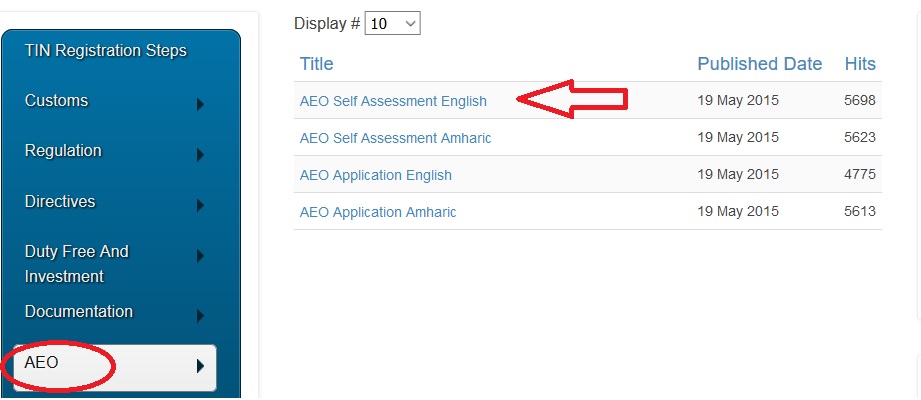Viewport: 921px width, 400px height.
Task: Open the Display # dropdown
Action: point(394,23)
